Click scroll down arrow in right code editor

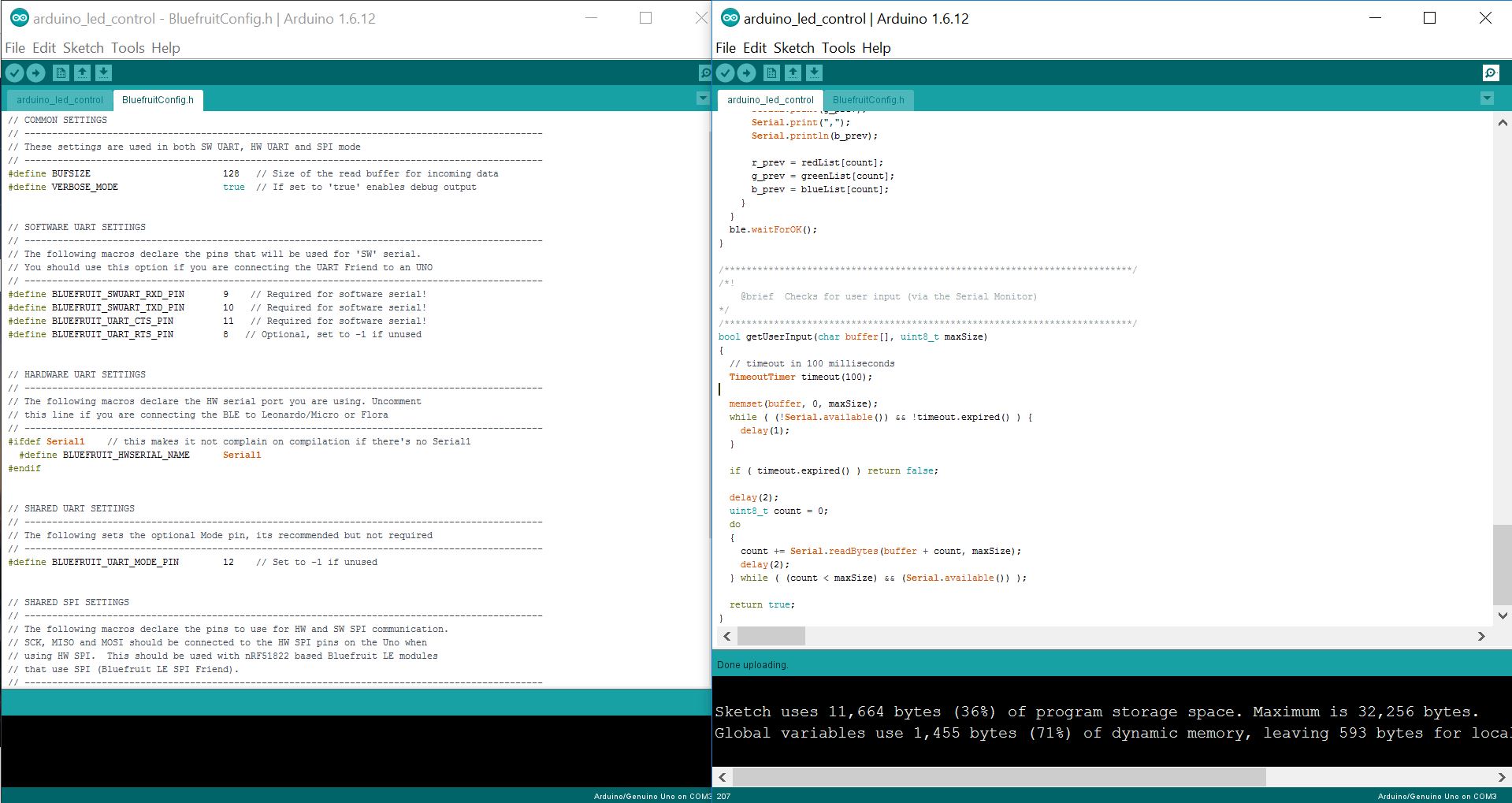[1503, 615]
